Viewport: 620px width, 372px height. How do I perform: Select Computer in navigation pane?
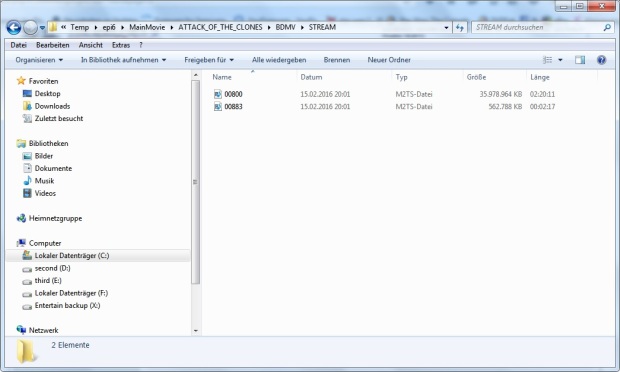(x=45, y=243)
